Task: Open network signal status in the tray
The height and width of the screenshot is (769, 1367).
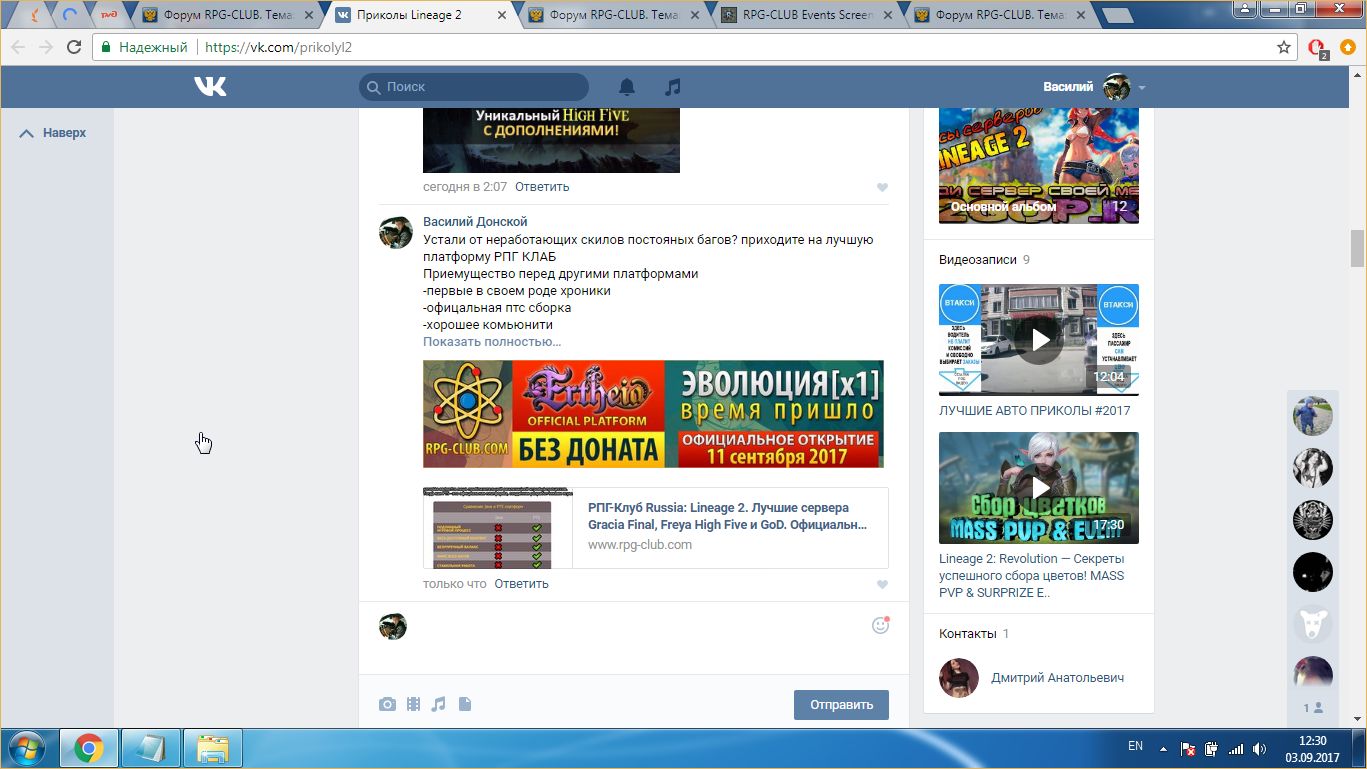Action: pos(1236,748)
